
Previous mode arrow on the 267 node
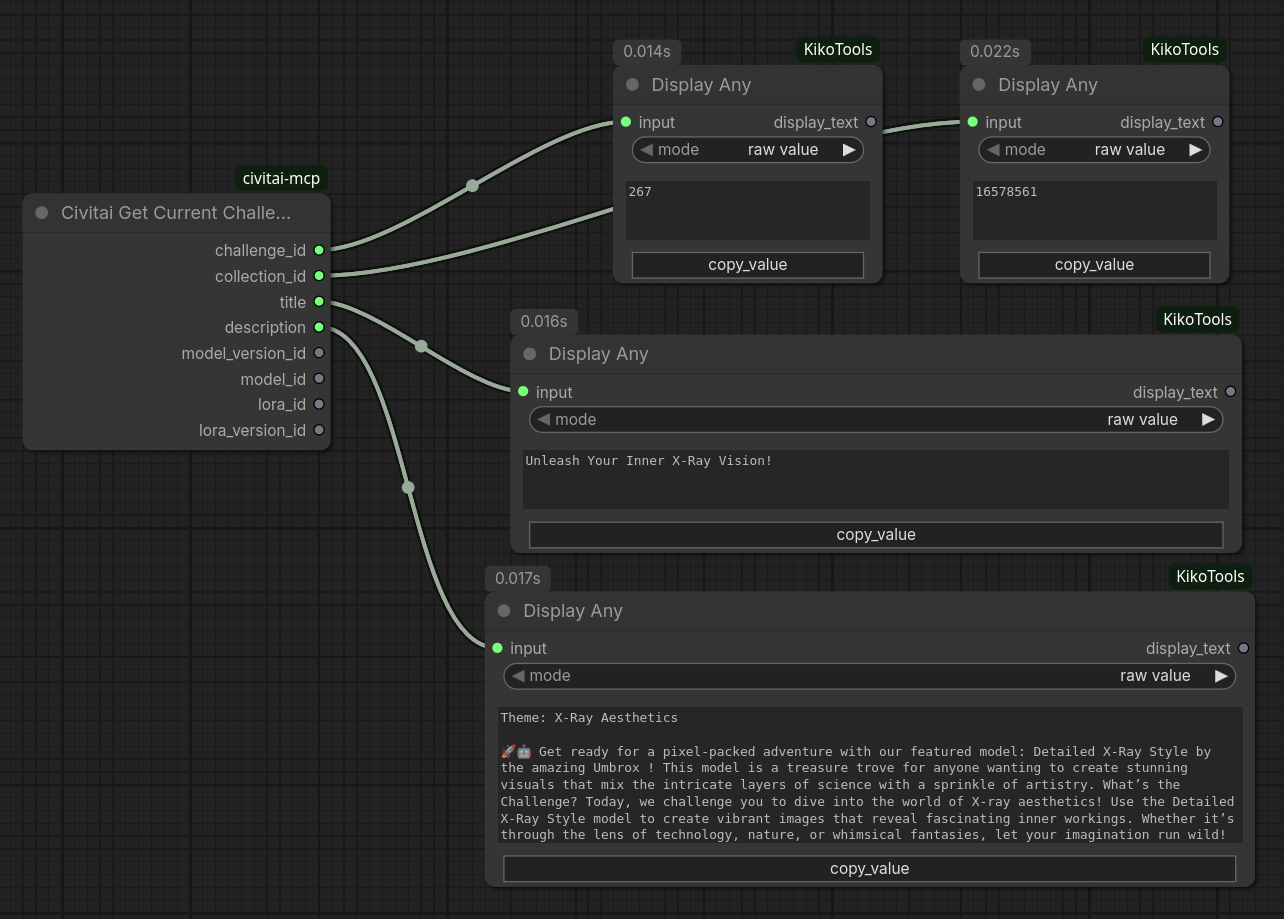click(646, 150)
